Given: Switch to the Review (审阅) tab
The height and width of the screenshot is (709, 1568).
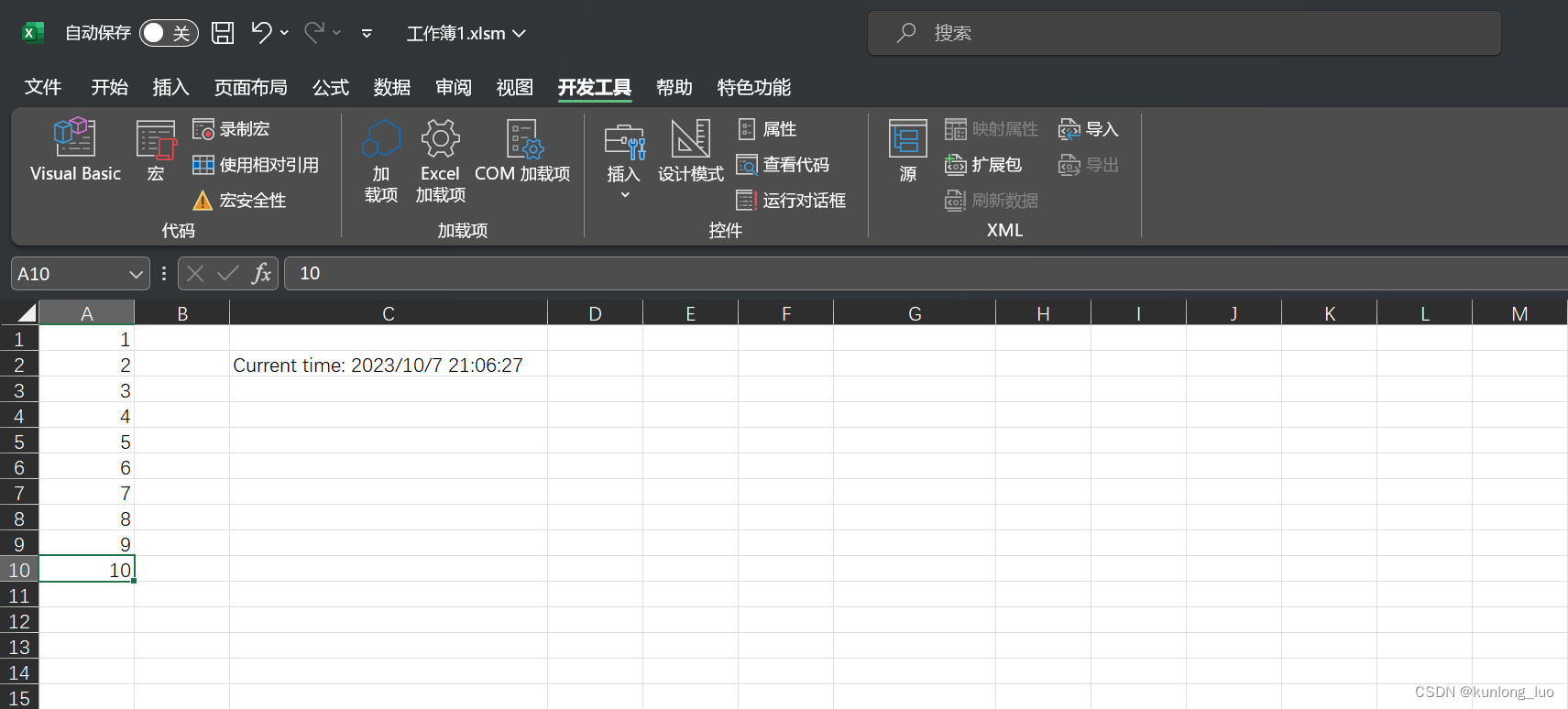Looking at the screenshot, I should (454, 87).
